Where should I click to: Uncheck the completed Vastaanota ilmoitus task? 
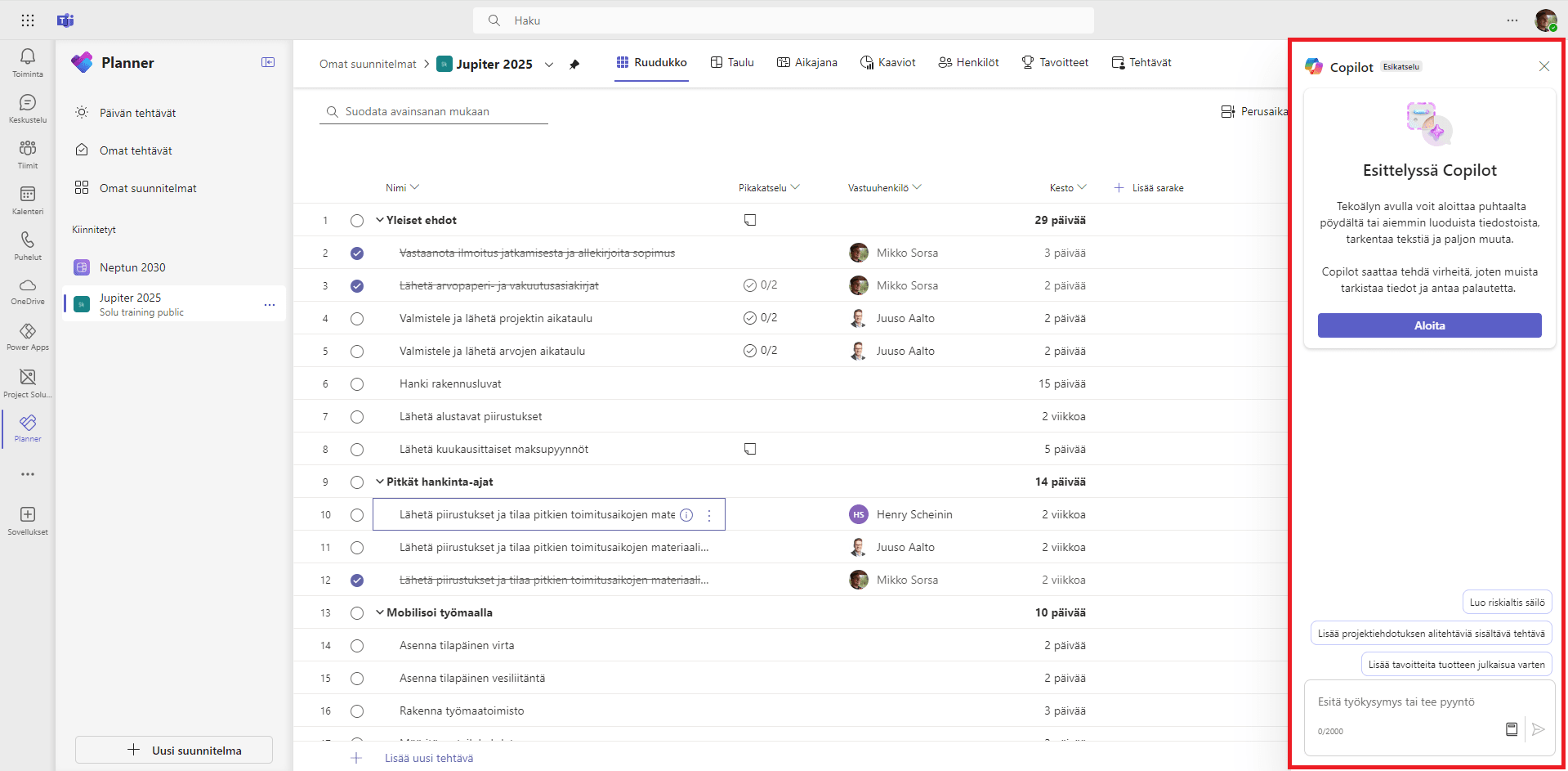pos(357,253)
